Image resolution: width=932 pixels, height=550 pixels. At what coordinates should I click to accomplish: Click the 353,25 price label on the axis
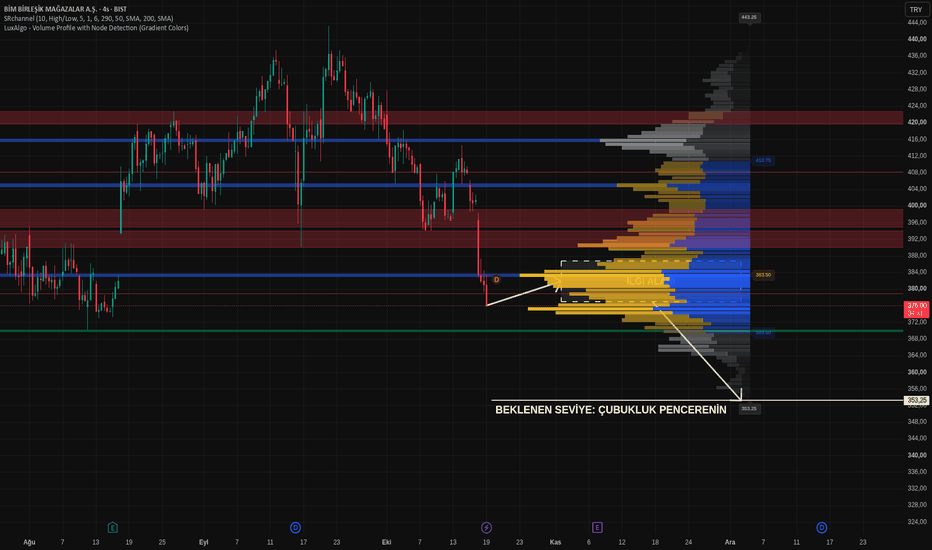[x=917, y=400]
